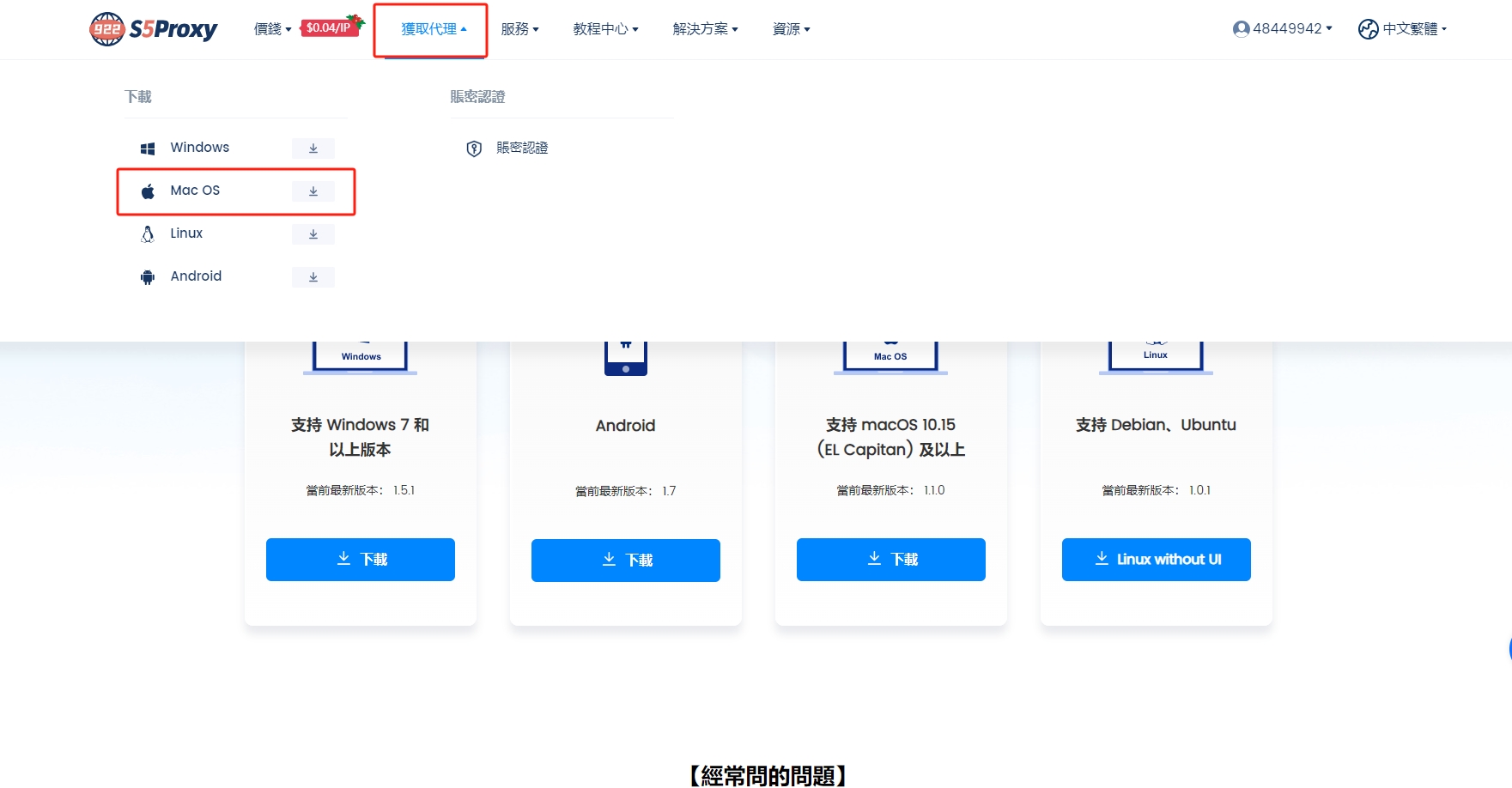Screen dimensions: 1512x788
Task: Click the Linux download arrow icon
Action: (313, 234)
